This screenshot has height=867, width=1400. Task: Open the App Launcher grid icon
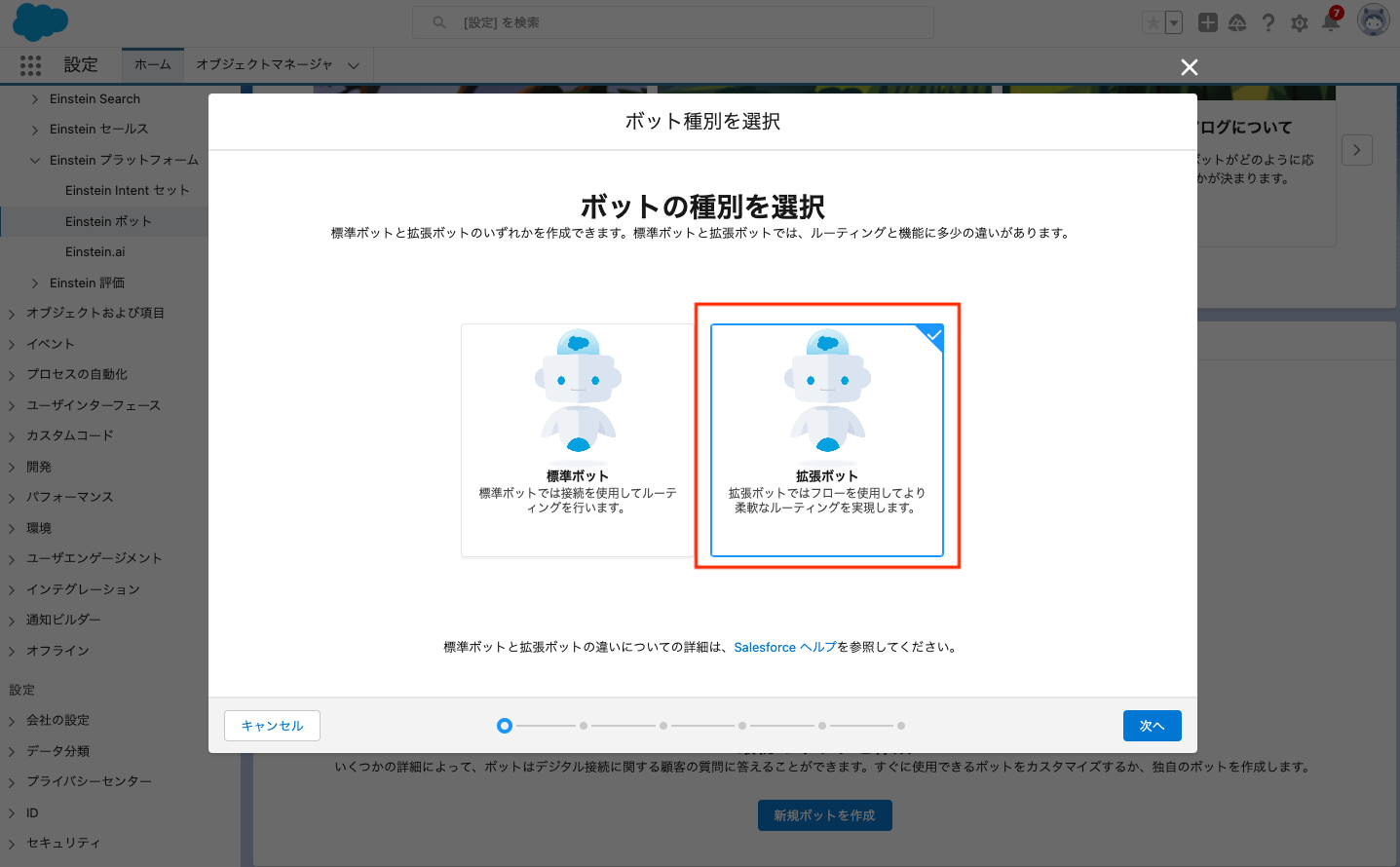click(30, 65)
